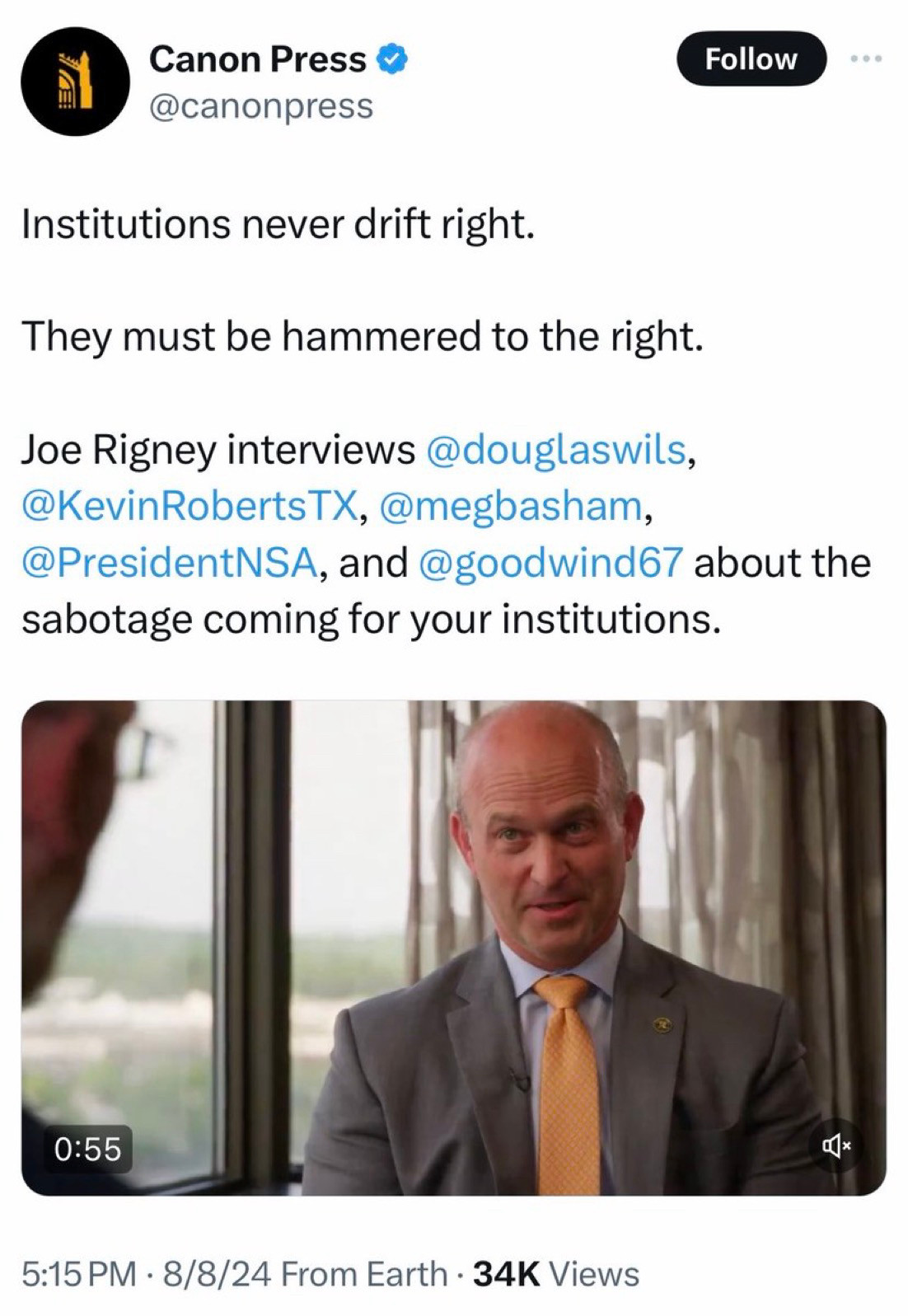908x1316 pixels.
Task: Unmute the video with the speaker icon
Action: tap(836, 1145)
